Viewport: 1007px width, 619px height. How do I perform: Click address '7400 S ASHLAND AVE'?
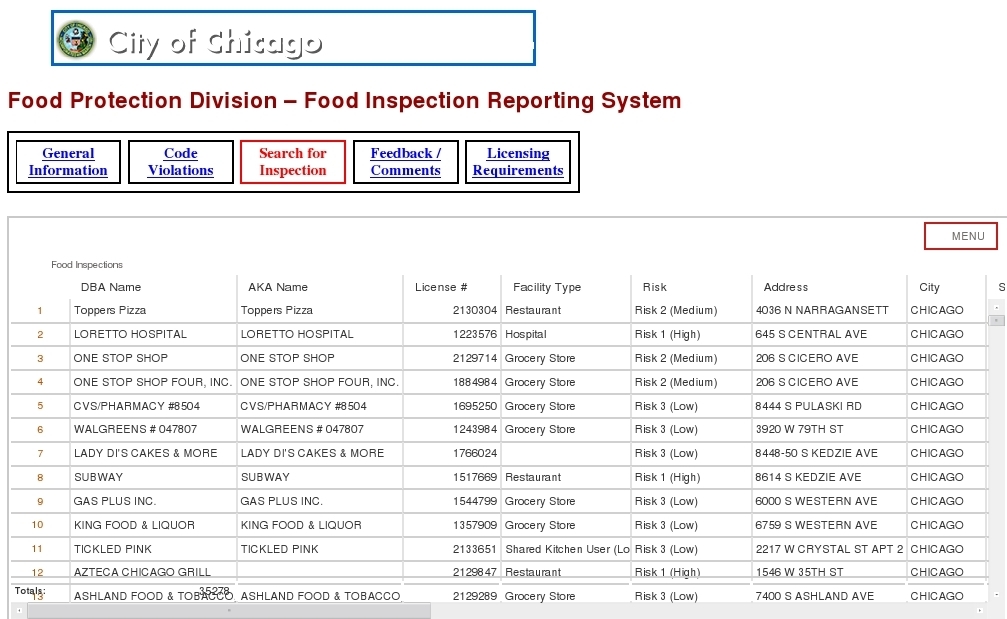tap(814, 596)
